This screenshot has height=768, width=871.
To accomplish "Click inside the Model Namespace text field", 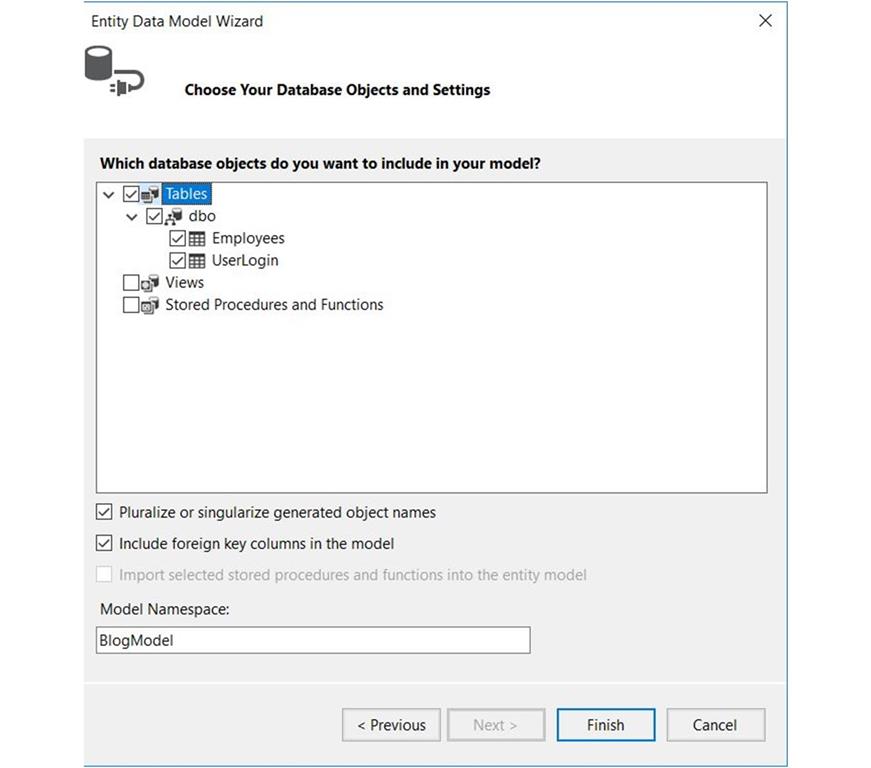I will pyautogui.click(x=312, y=640).
